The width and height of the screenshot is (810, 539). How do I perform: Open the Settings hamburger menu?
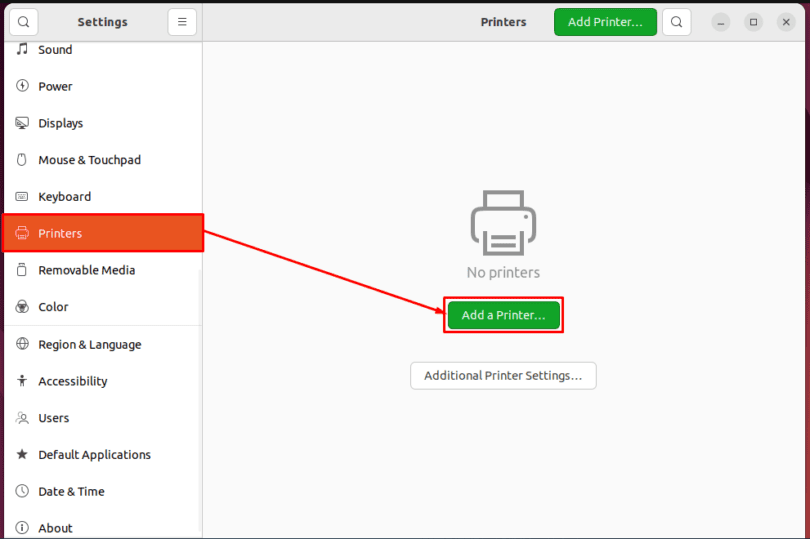182,22
